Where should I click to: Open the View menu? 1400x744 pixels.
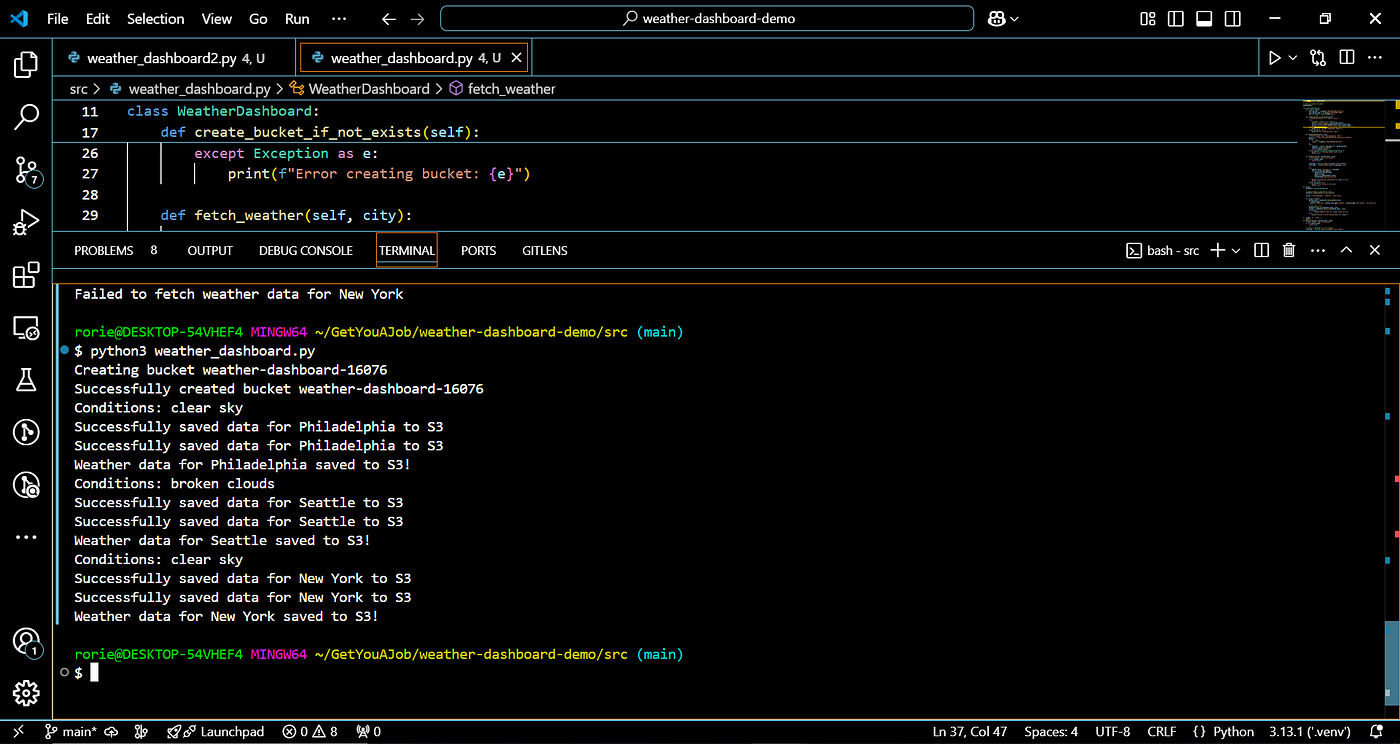217,19
